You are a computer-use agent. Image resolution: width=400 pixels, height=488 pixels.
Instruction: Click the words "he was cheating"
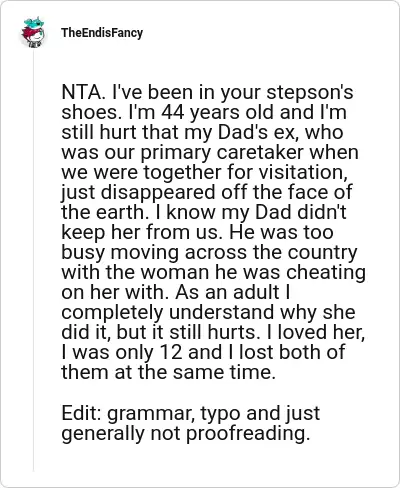click(290, 272)
